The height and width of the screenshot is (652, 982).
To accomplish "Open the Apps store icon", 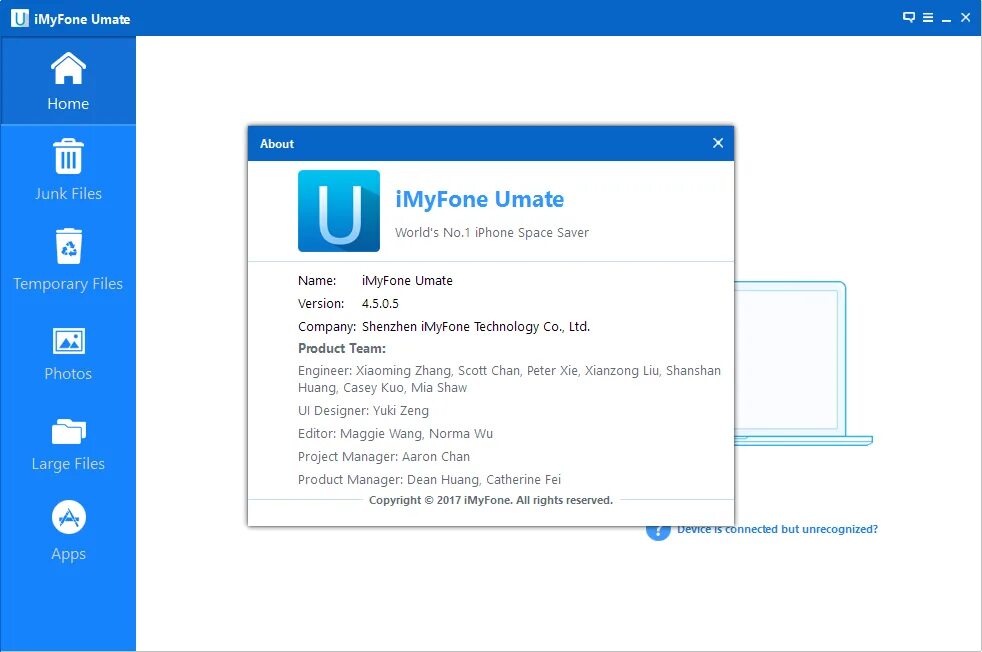I will 68,517.
